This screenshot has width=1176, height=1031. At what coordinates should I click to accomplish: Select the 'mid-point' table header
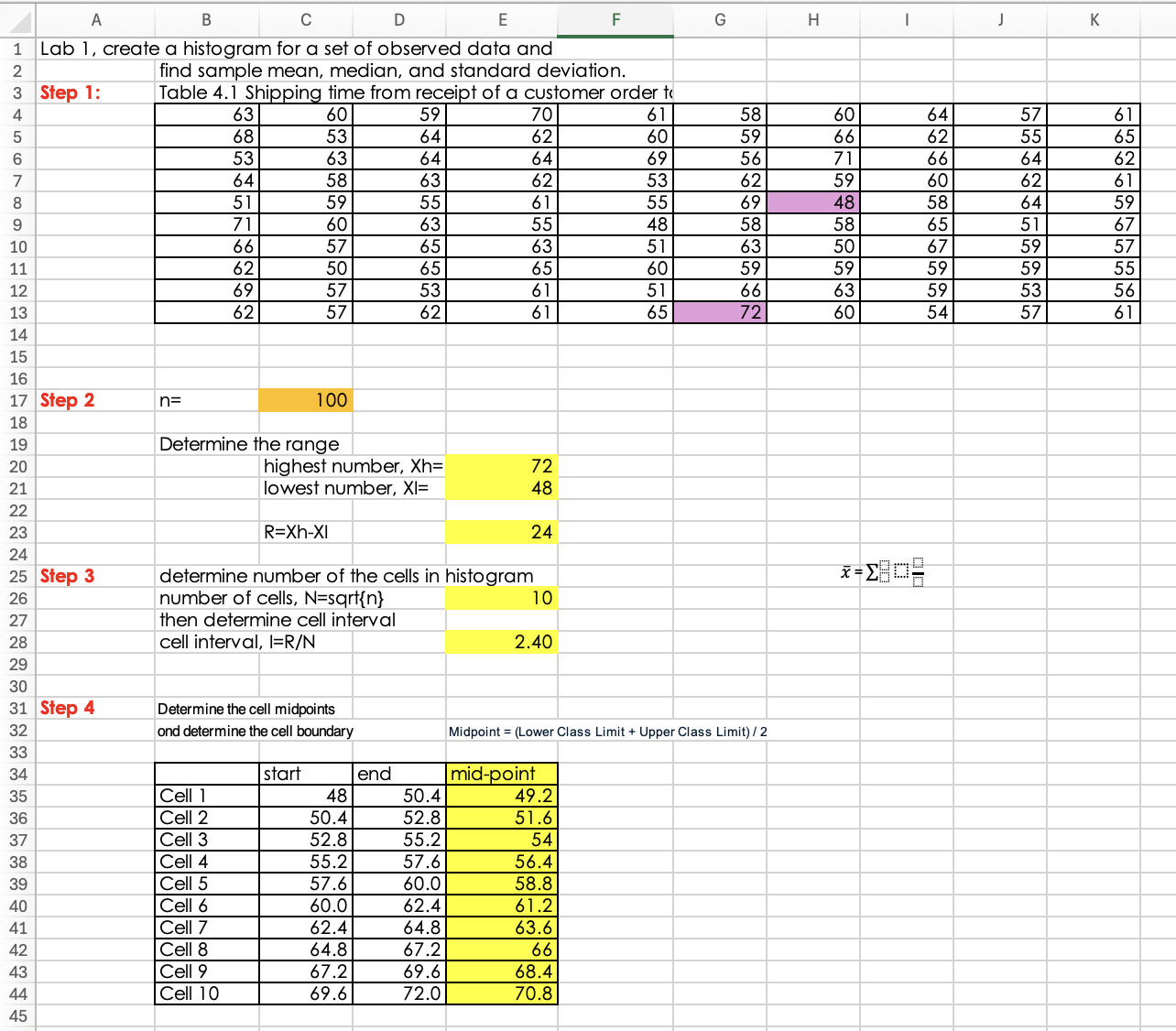[502, 774]
